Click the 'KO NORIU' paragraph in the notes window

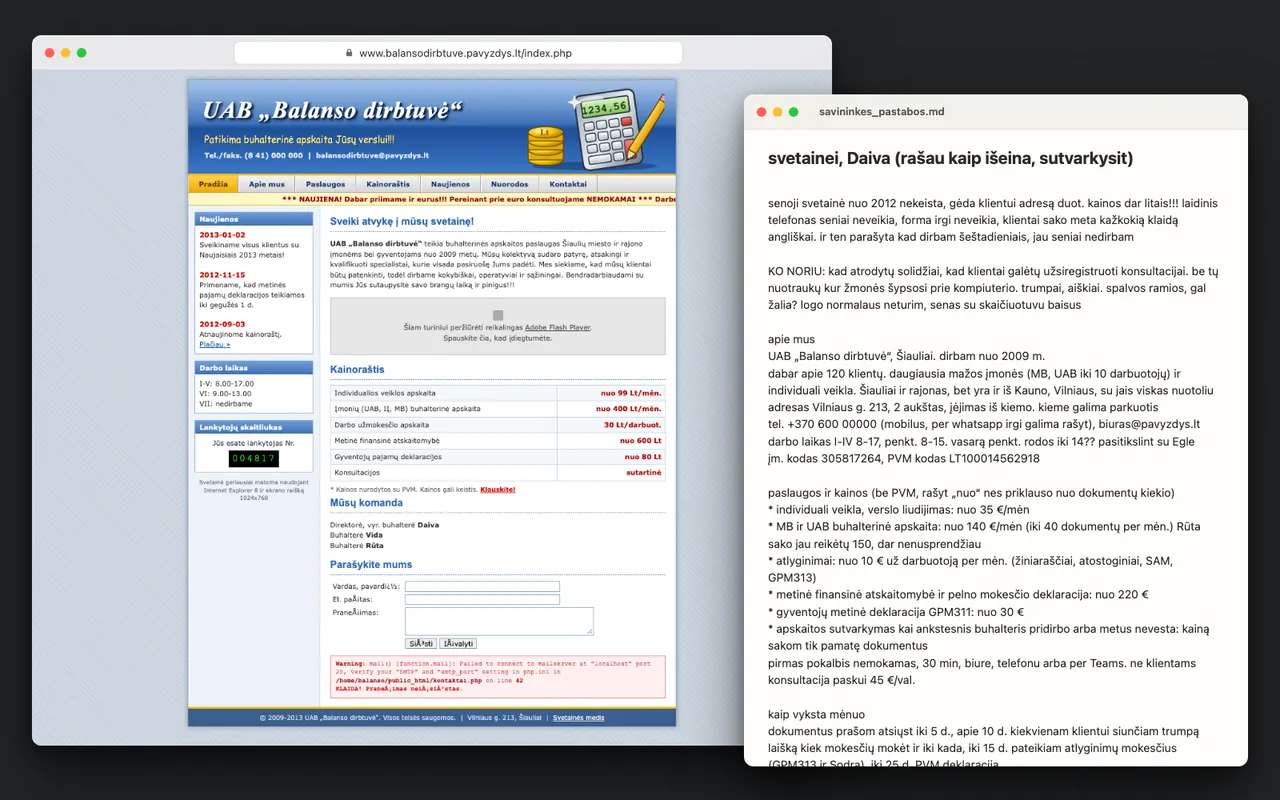(993, 288)
